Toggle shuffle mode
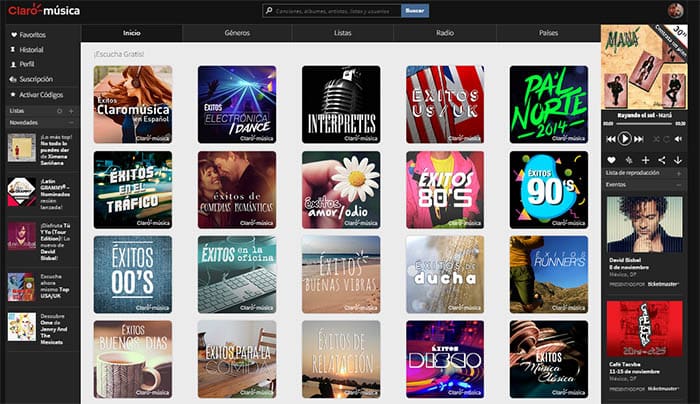Image resolution: width=700 pixels, height=404 pixels. point(656,139)
